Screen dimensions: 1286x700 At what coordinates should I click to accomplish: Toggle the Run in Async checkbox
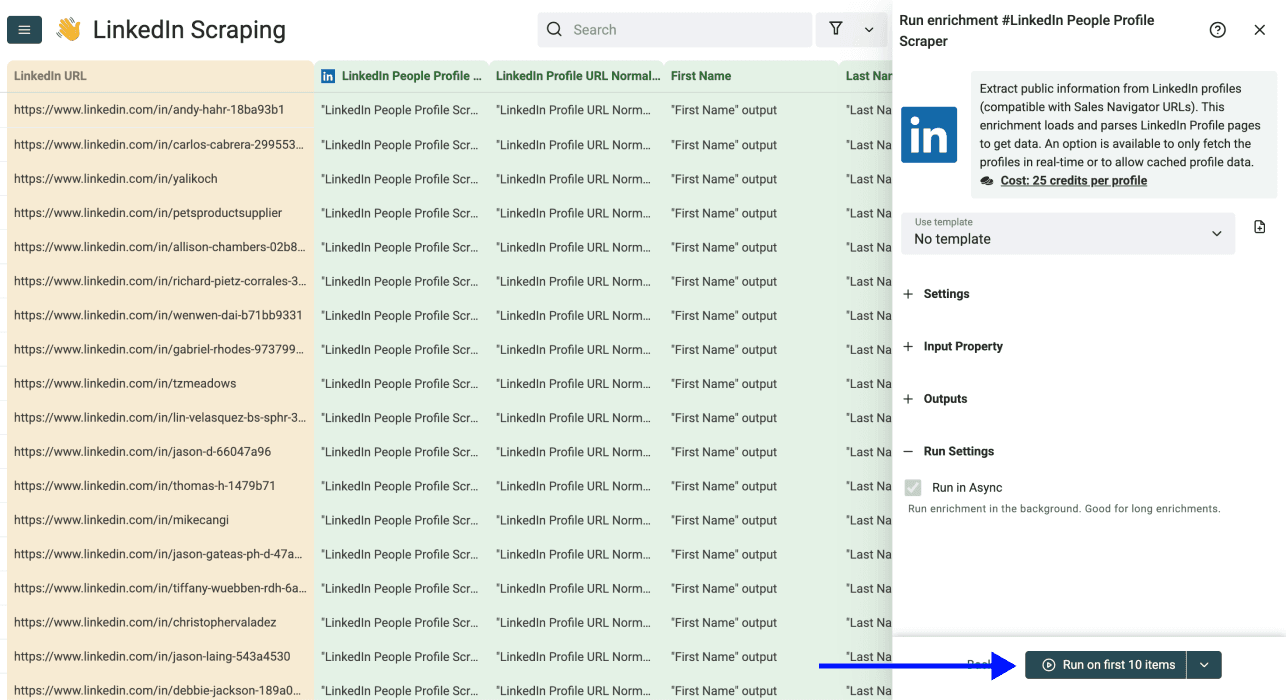click(912, 487)
